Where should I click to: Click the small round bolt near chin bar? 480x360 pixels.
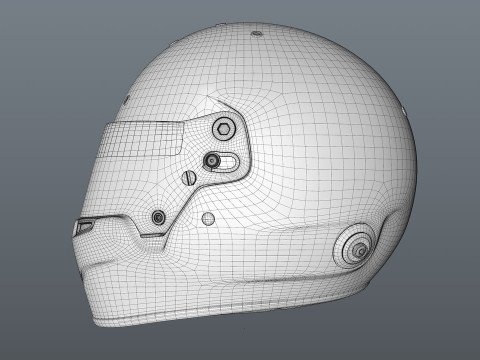point(158,217)
